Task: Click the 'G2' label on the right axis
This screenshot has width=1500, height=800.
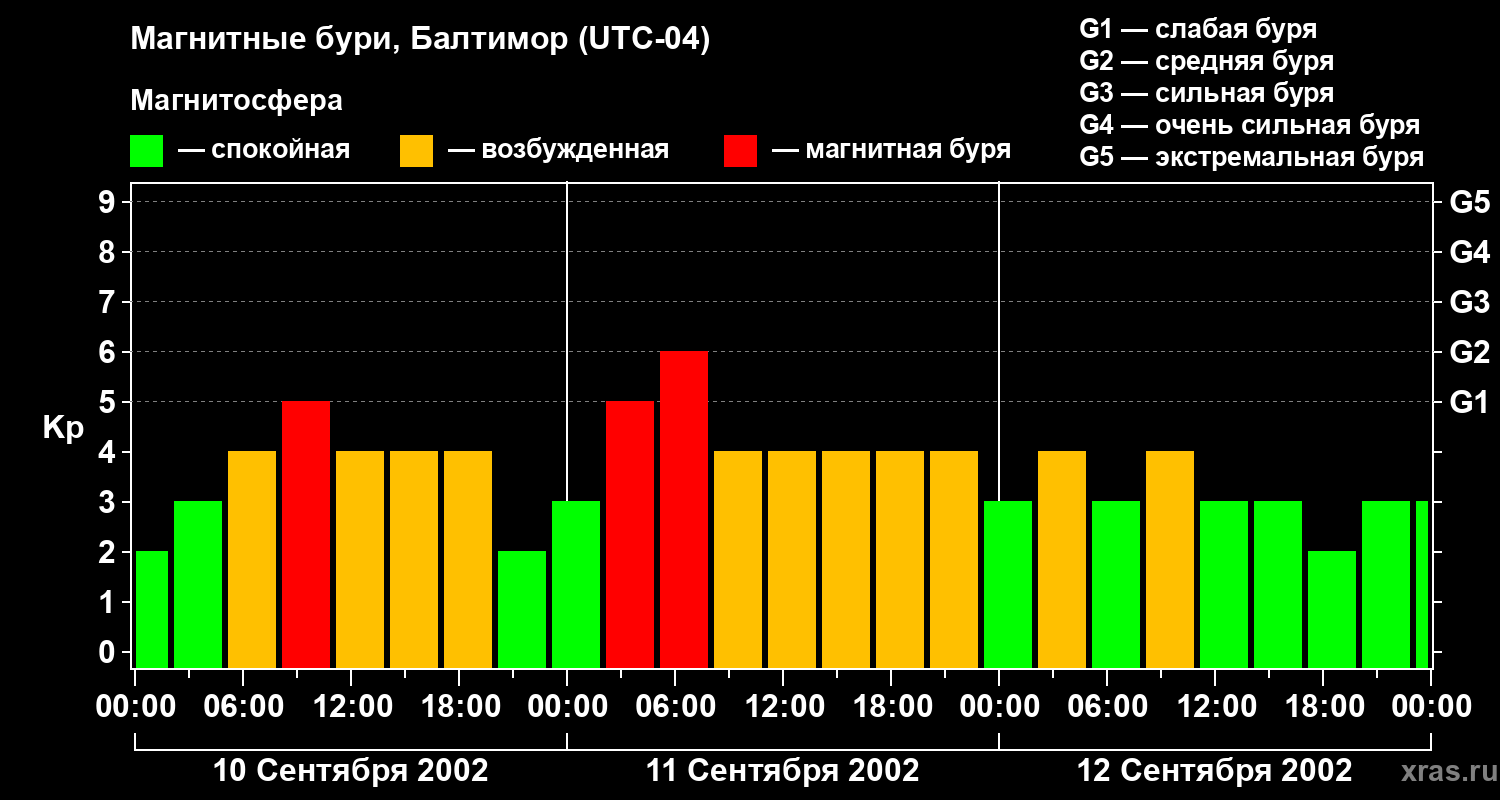Action: pyautogui.click(x=1470, y=352)
